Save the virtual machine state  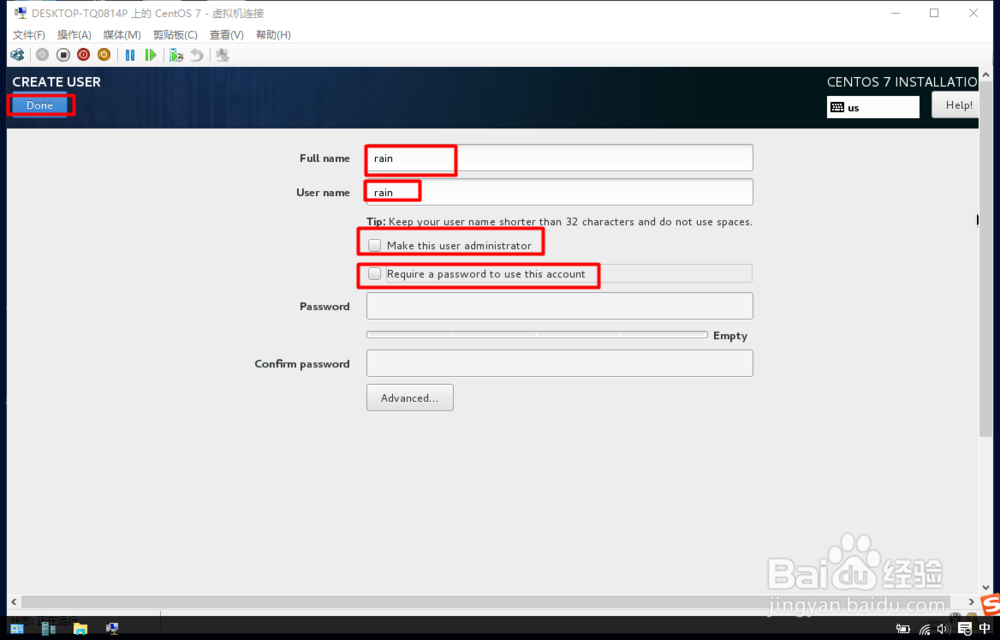pyautogui.click(x=103, y=54)
